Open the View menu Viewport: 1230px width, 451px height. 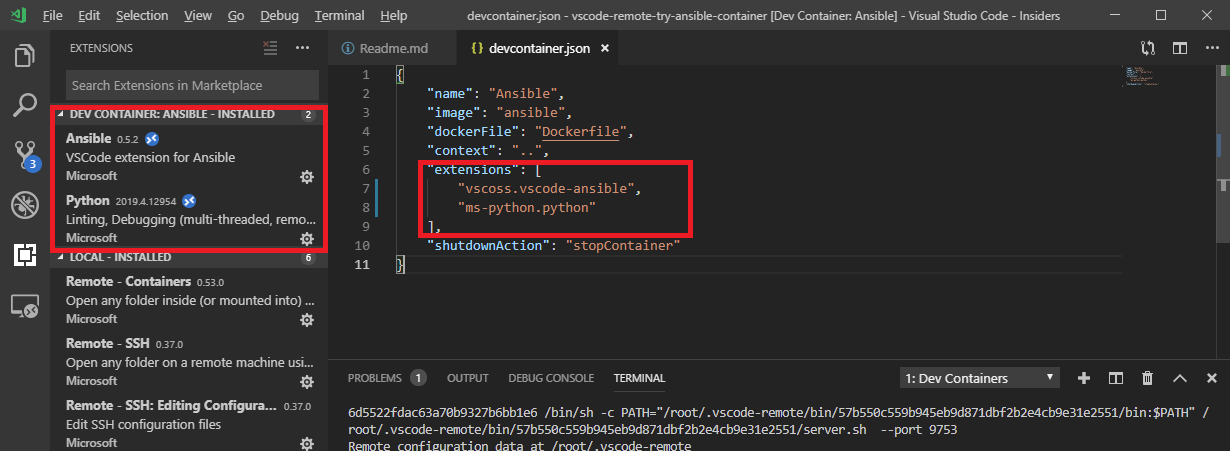(x=198, y=16)
